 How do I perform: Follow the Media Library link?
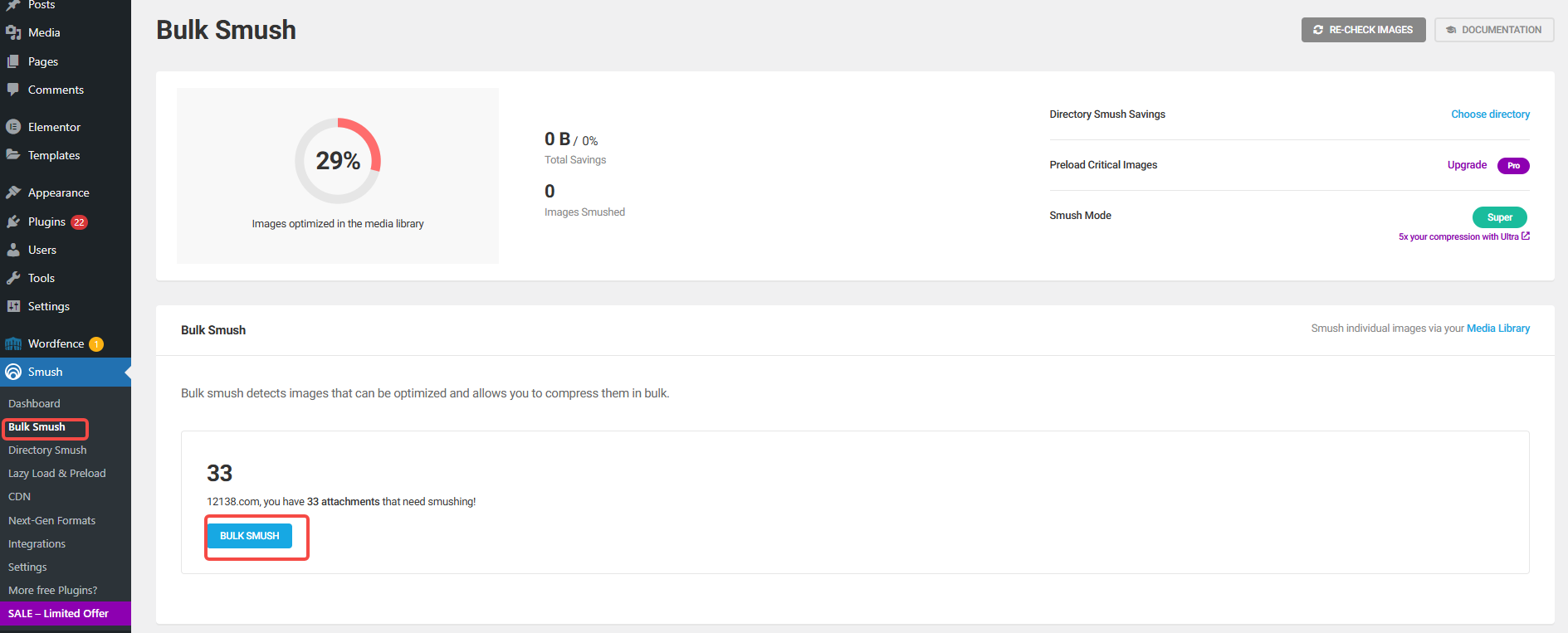click(1497, 329)
